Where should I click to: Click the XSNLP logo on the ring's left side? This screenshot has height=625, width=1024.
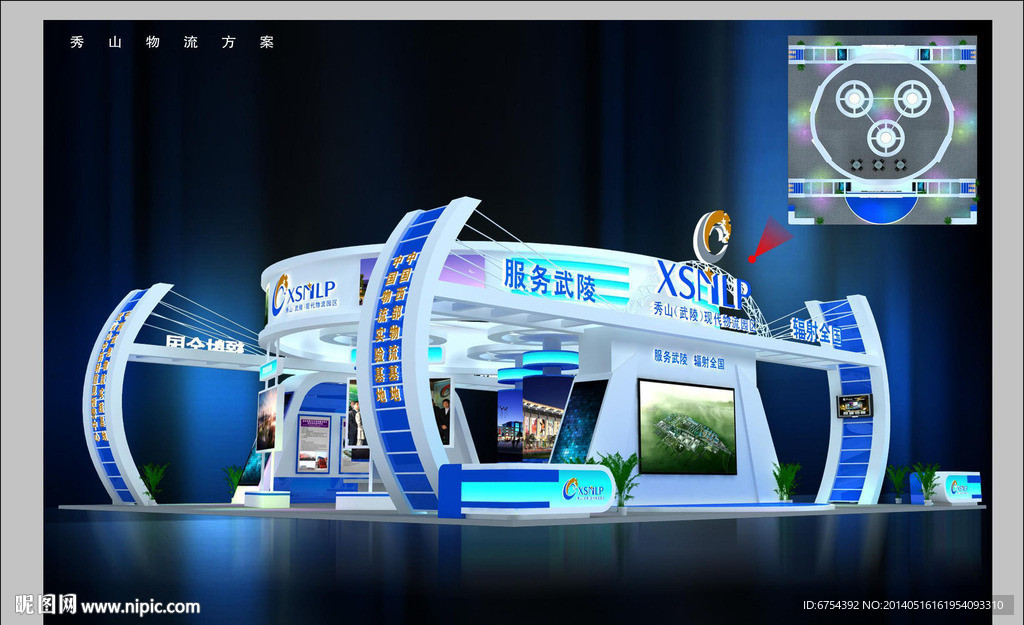tap(304, 295)
